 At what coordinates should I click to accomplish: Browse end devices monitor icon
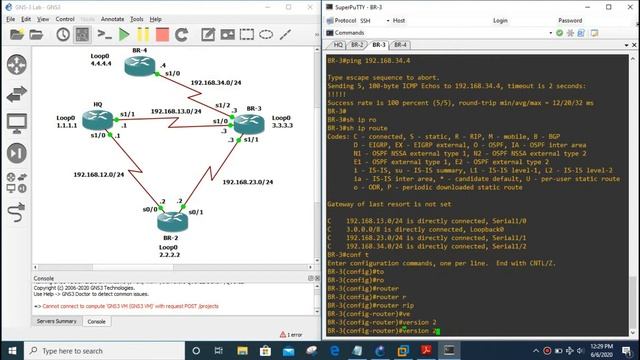(x=17, y=124)
